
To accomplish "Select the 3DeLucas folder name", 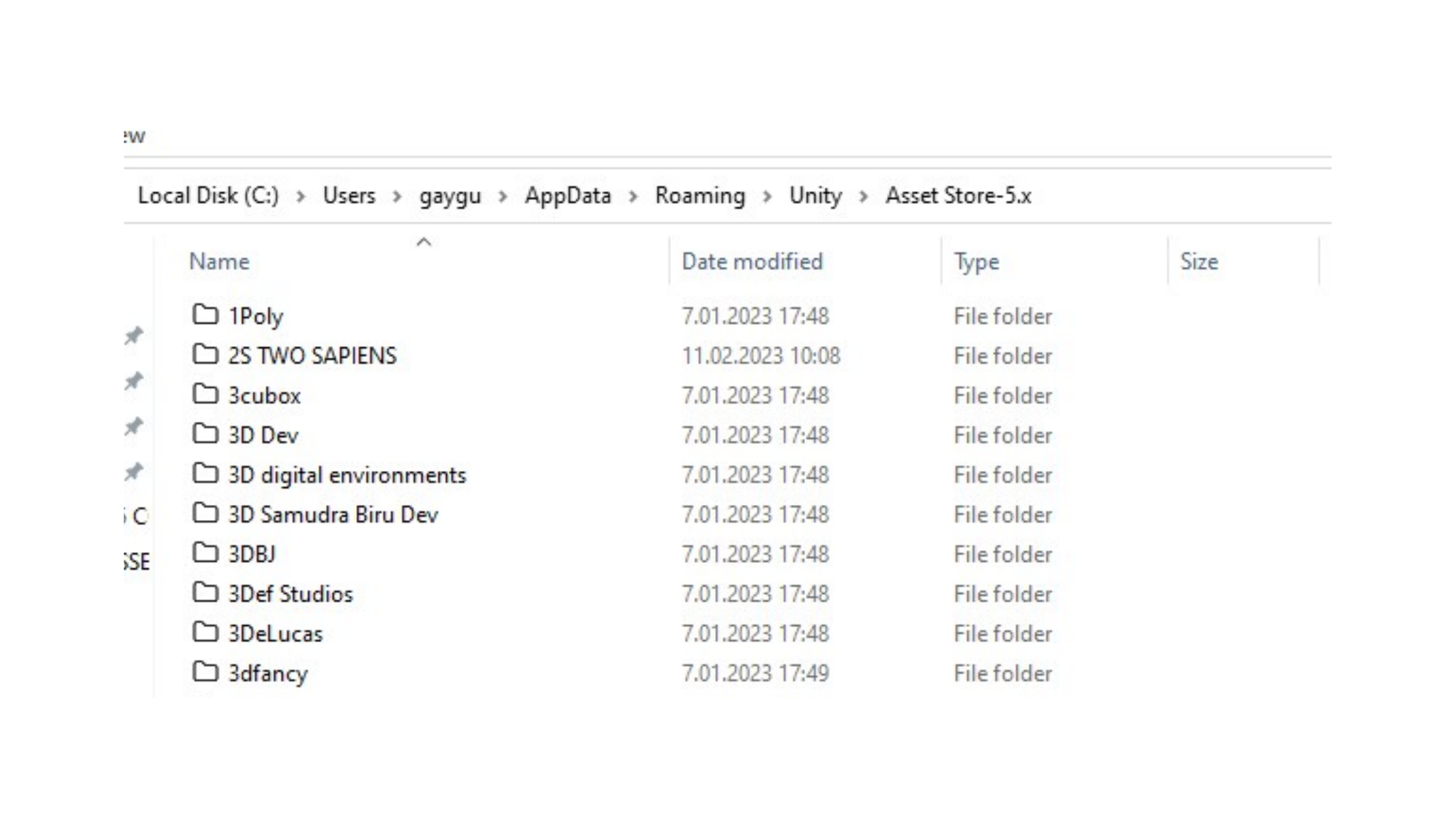I will (x=276, y=634).
